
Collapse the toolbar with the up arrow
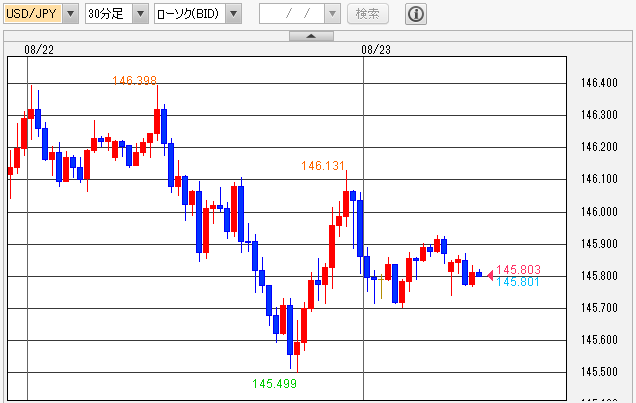click(x=312, y=36)
